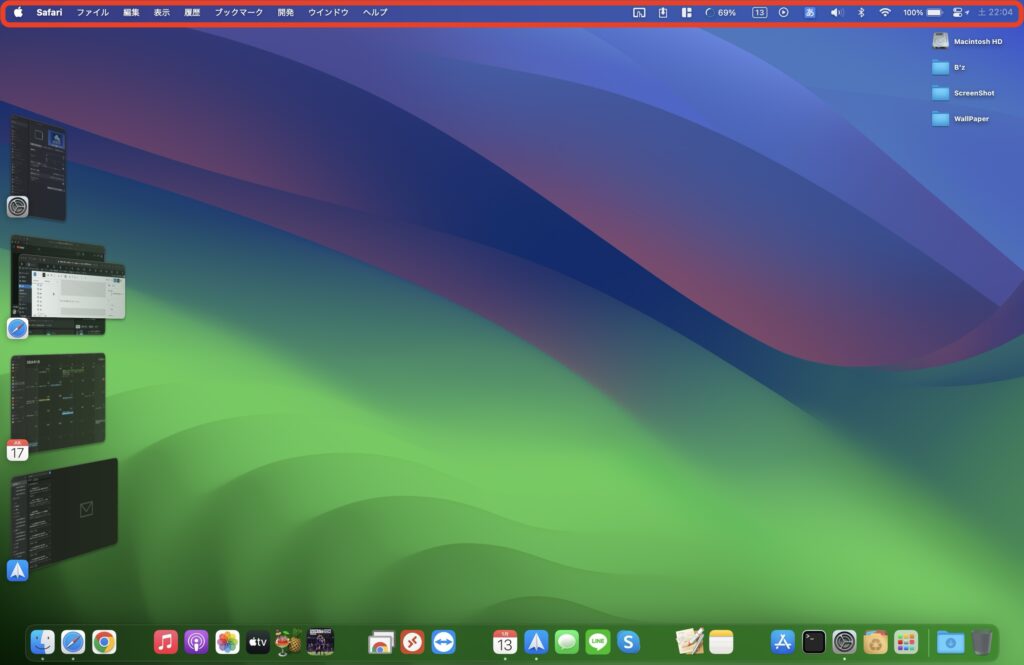Image resolution: width=1024 pixels, height=665 pixels.
Task: Launch the Photos app from Dock
Action: (x=228, y=642)
